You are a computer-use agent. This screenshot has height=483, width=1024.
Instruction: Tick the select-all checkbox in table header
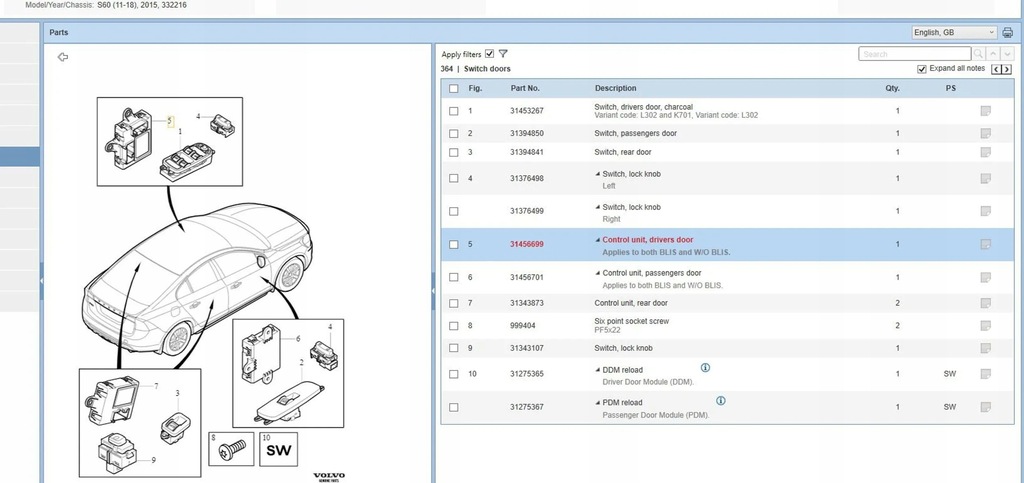[x=454, y=89]
